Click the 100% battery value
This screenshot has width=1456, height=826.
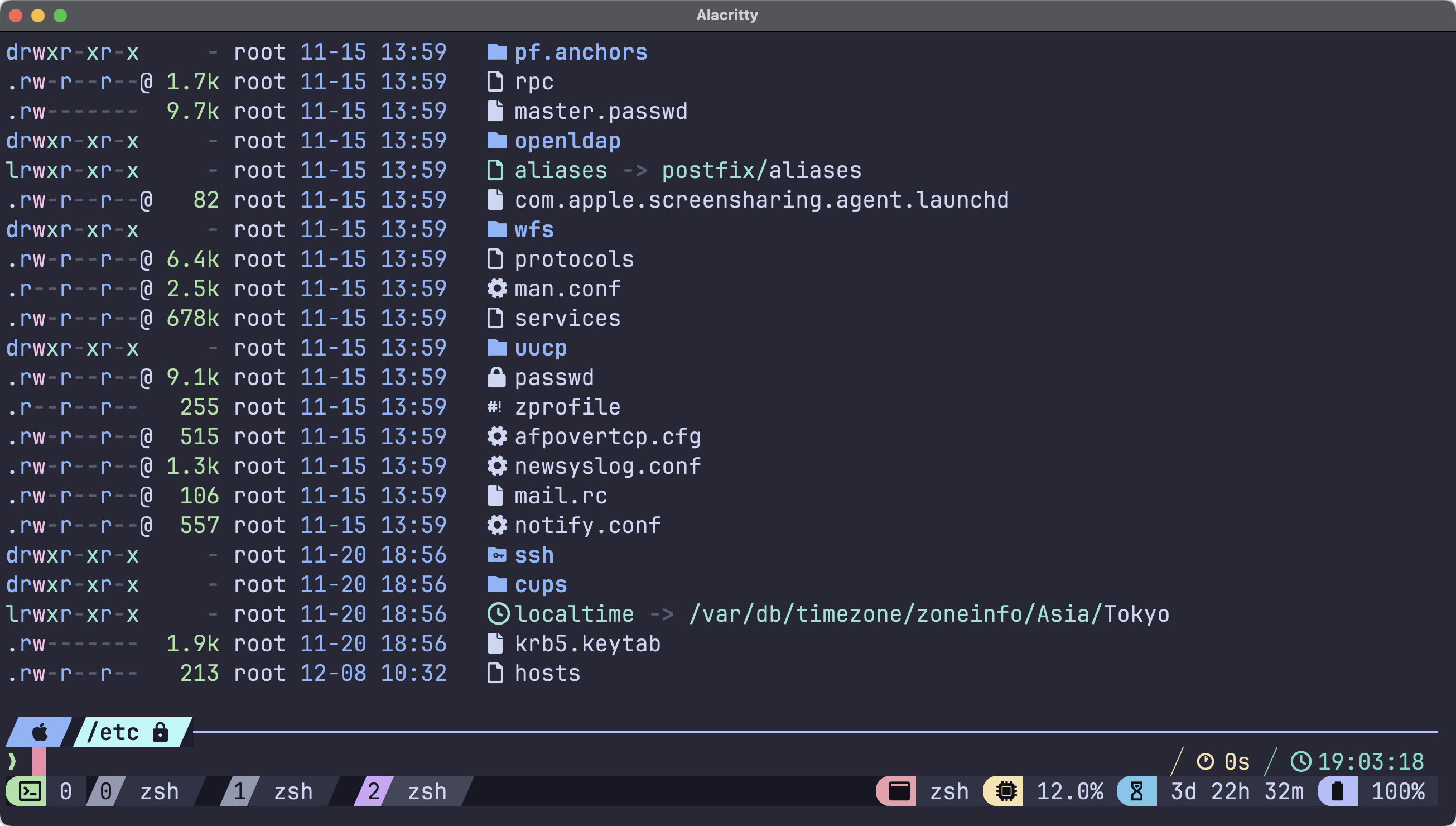pyautogui.click(x=1397, y=791)
